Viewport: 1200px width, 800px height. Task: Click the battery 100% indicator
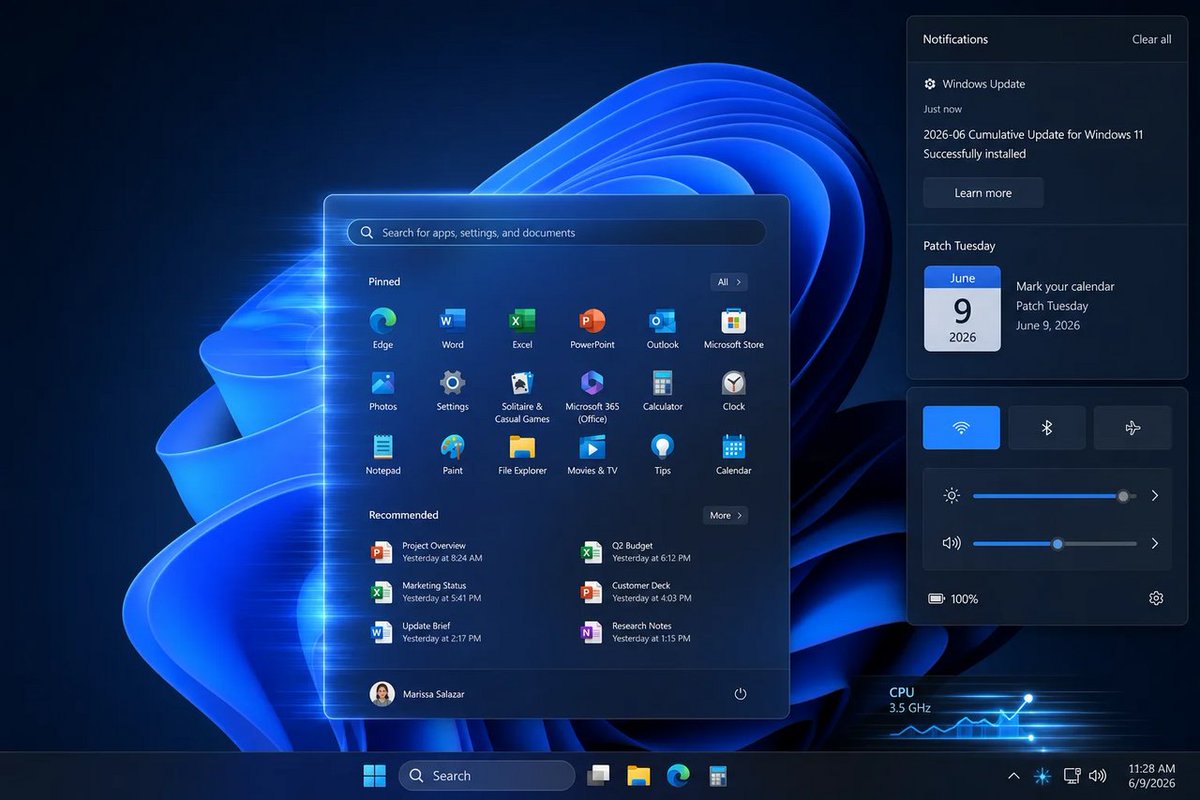click(x=953, y=598)
